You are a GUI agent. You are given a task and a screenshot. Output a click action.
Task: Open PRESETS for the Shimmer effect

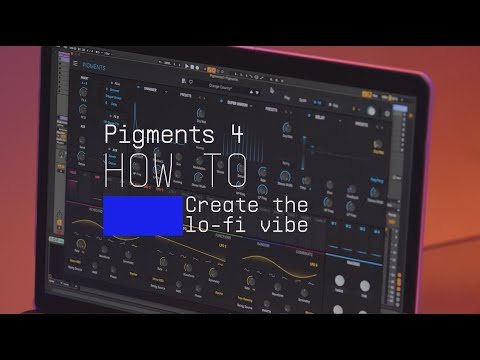tap(186, 95)
